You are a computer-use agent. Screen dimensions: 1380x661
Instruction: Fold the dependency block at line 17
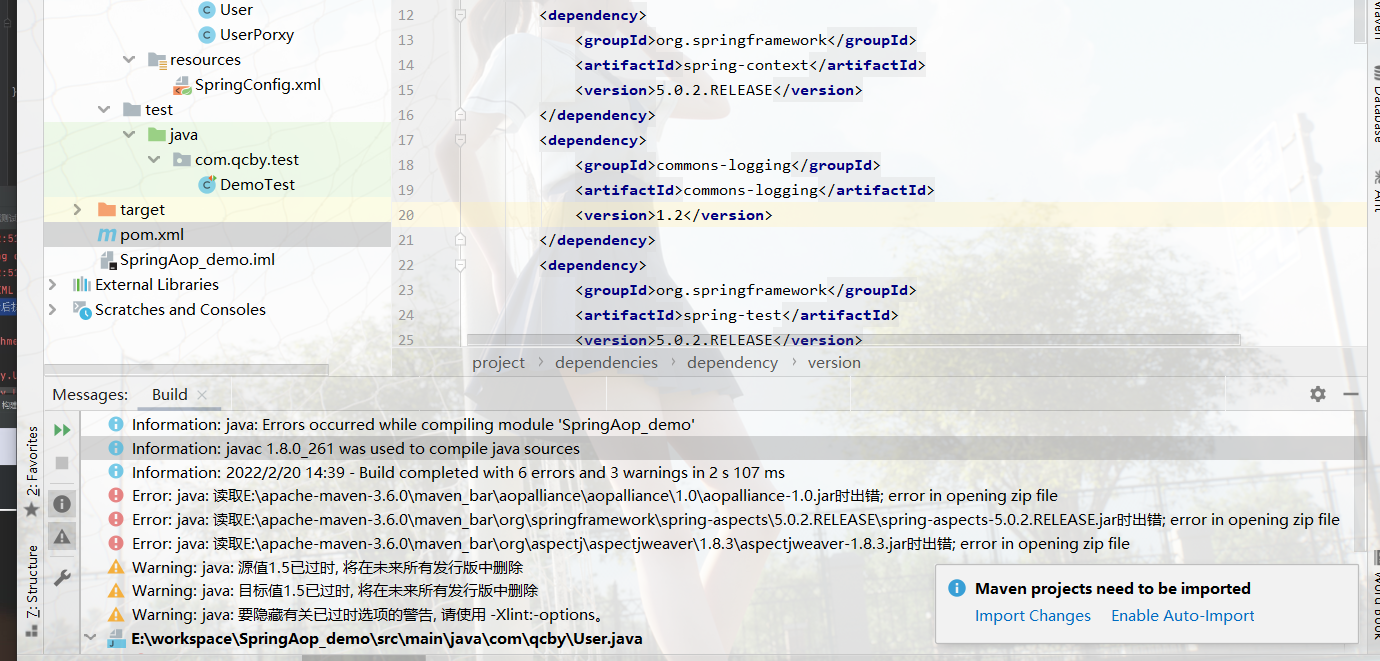tap(460, 140)
